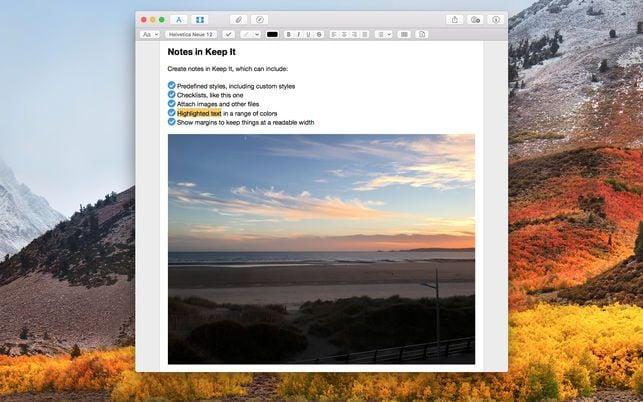Click the checklist checkmark button in format bar
Viewport: 643px width, 402px height.
228,34
